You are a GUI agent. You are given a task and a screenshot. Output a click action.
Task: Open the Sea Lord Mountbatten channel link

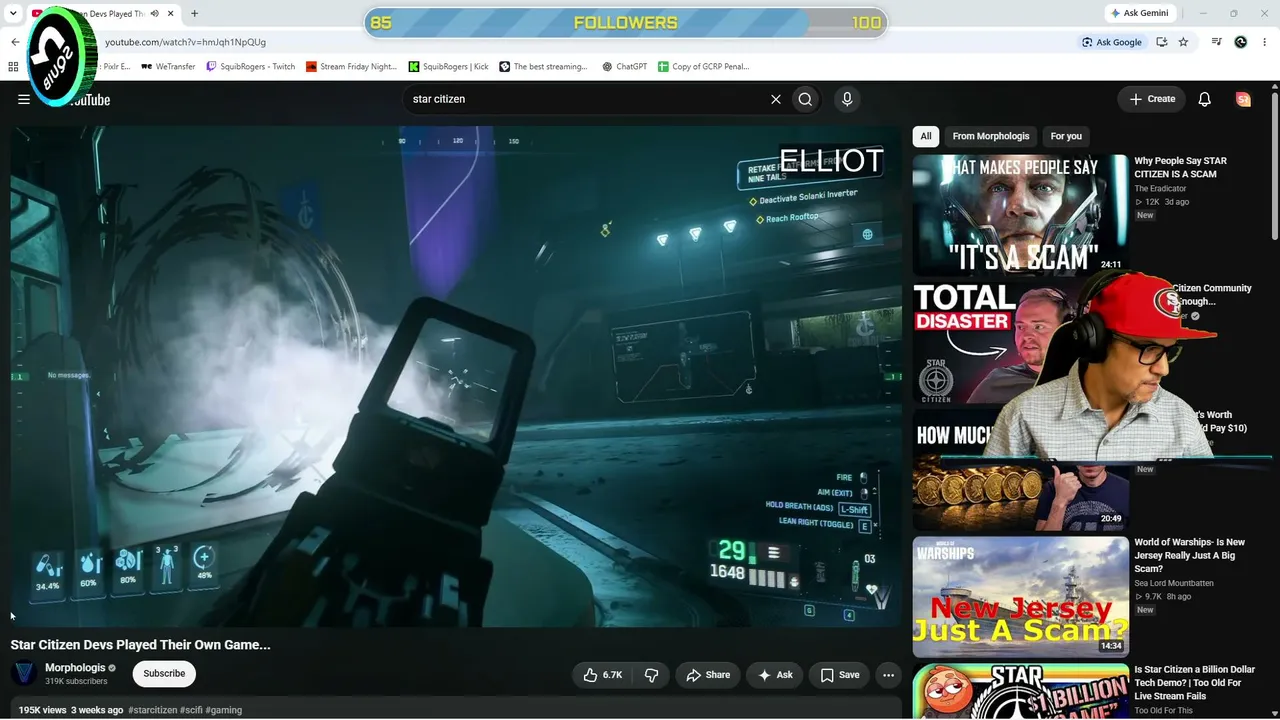(1176, 583)
